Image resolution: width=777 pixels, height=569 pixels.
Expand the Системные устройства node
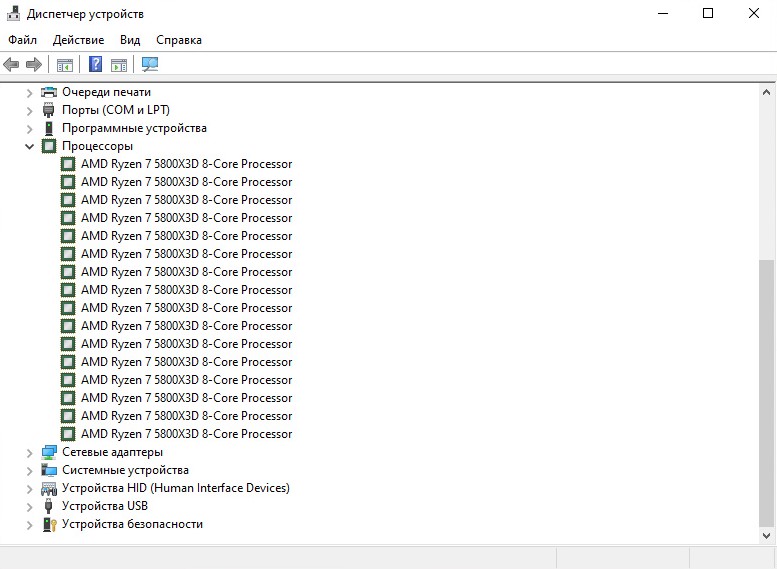click(x=30, y=470)
